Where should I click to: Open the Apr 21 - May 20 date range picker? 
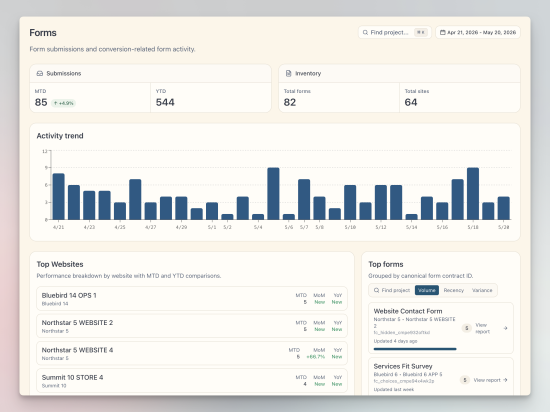(x=478, y=32)
